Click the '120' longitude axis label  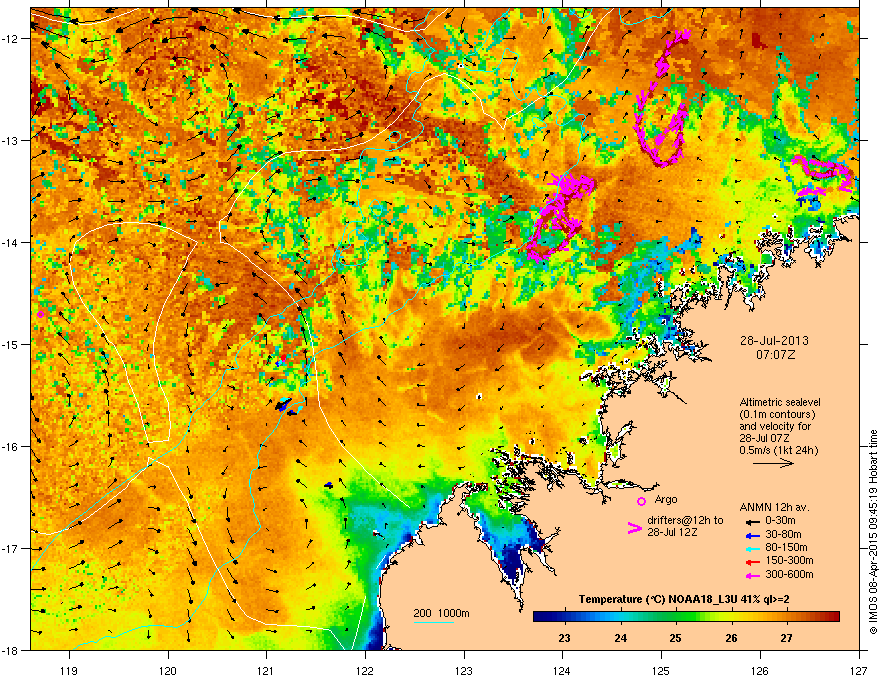[168, 670]
